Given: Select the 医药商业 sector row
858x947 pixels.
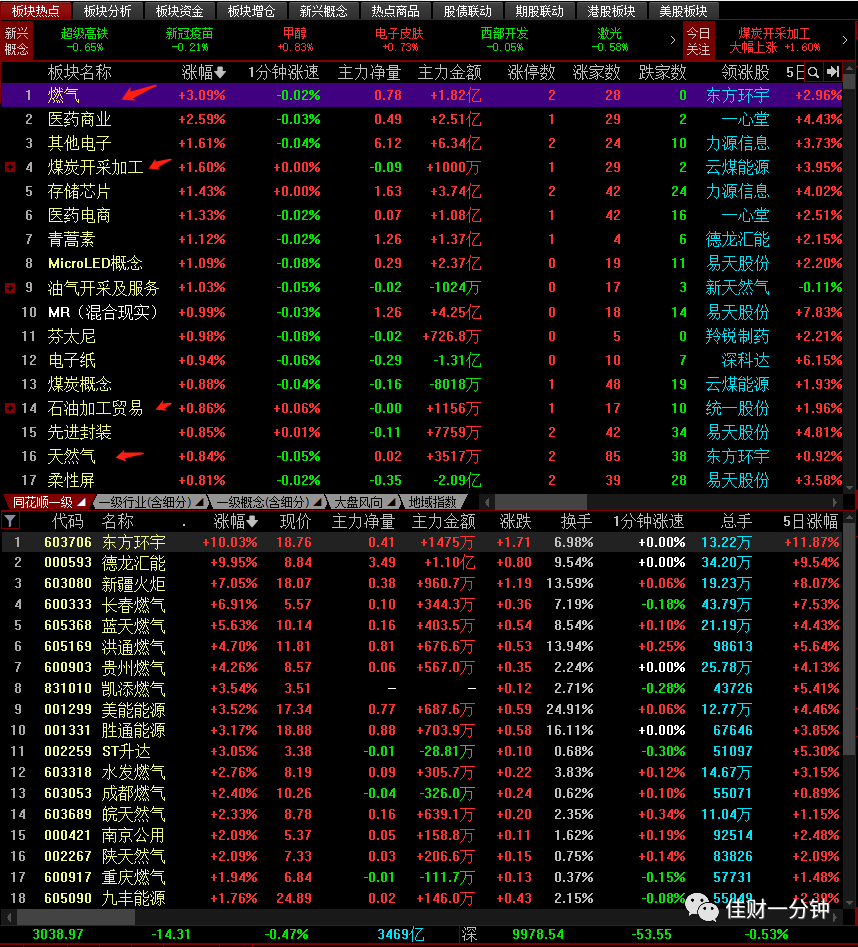Looking at the screenshot, I should tap(423, 120).
